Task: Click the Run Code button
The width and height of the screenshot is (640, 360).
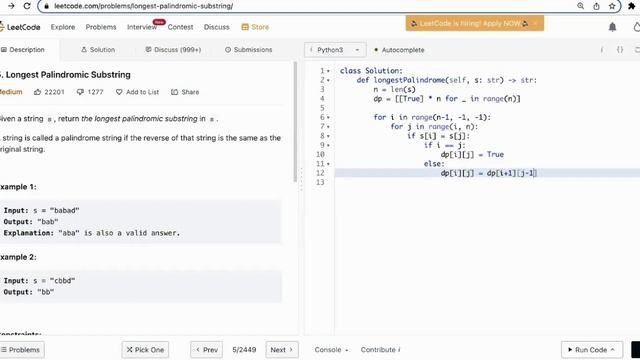Action: pos(592,350)
